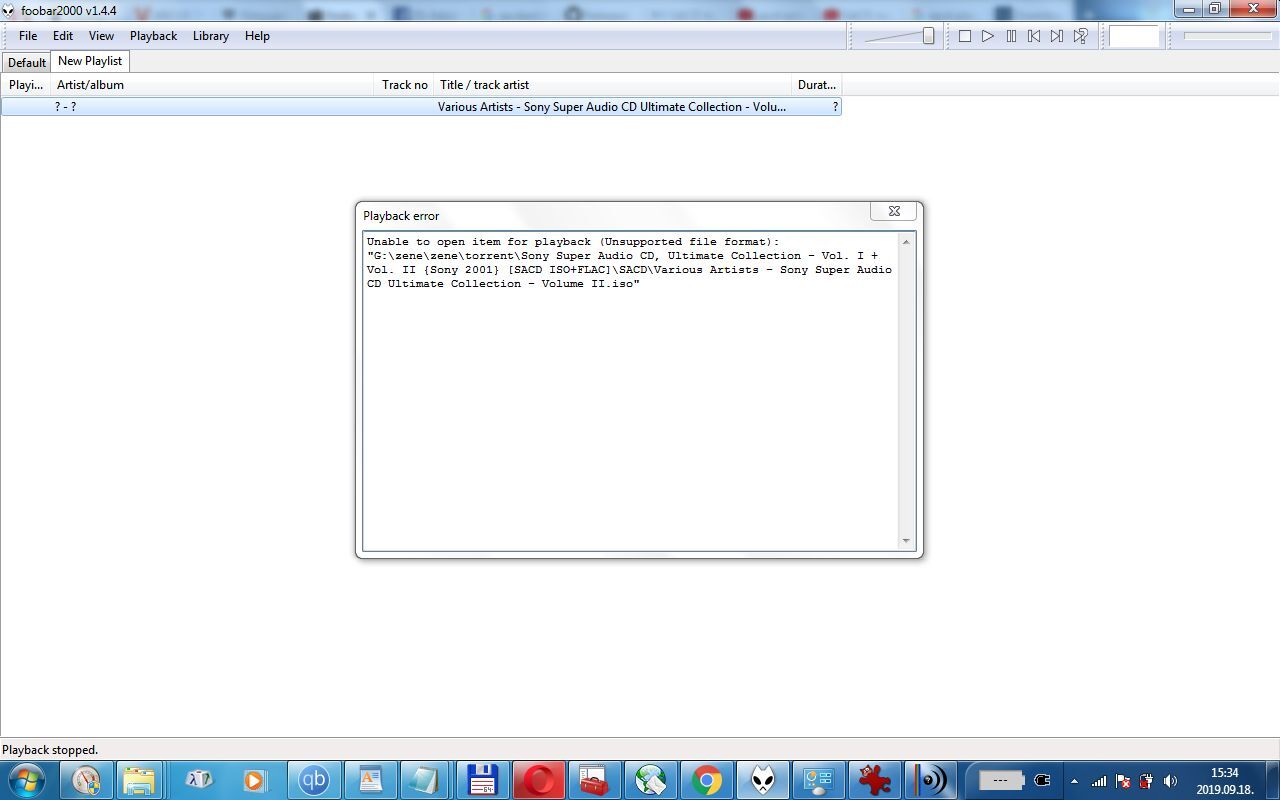Click the taskbar language/input bar
1280x800 pixels.
pos(1001,780)
